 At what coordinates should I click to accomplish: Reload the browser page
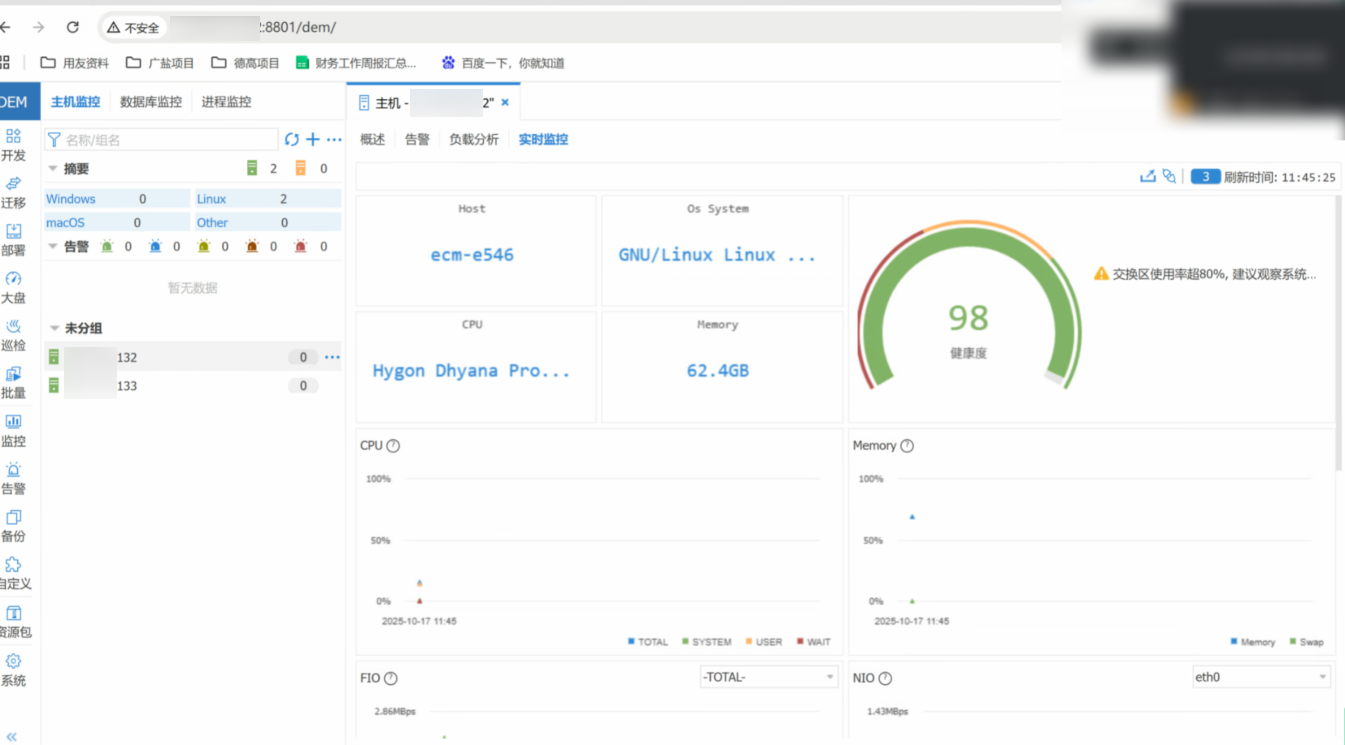(72, 27)
